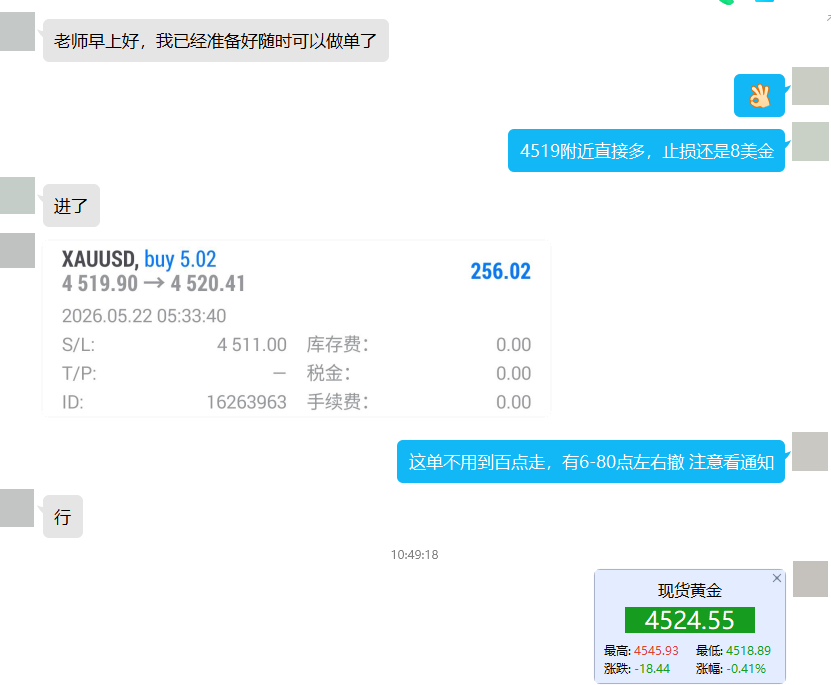Click the green 4524.55 gold price

point(689,620)
